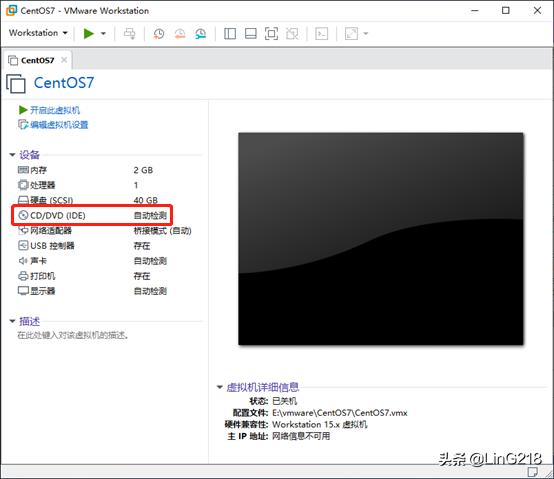Open the snapshot manager toolbar icon
Viewport: 554px width, 479px height.
[201, 34]
